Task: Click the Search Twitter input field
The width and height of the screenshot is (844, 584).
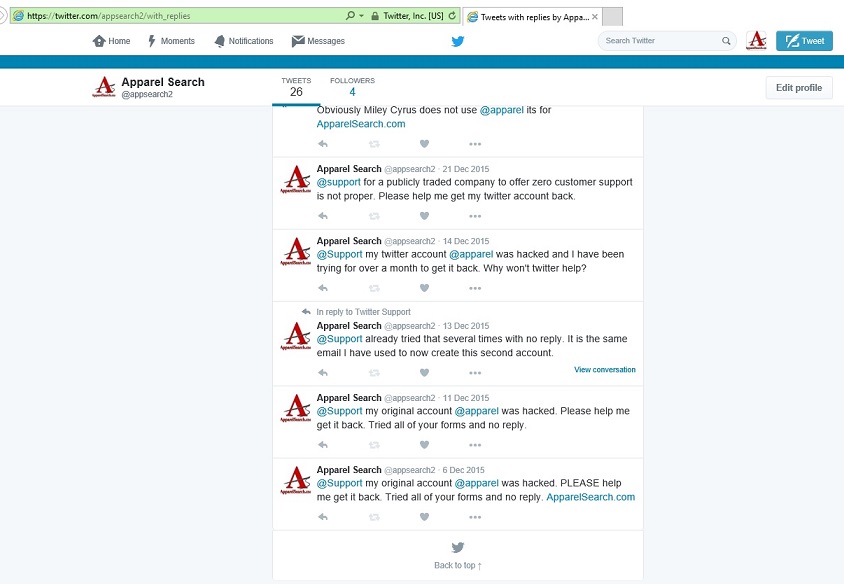Action: point(666,41)
